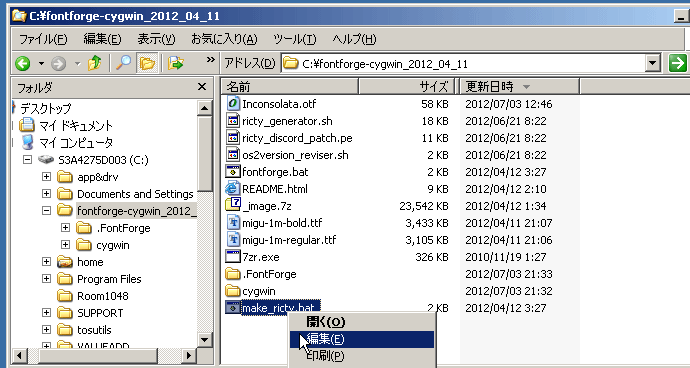Select the fontforge.bat file icon

click(x=233, y=172)
